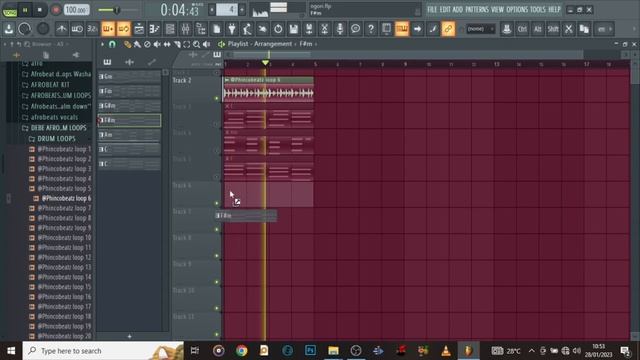
Task: Open project info document icon
Action: point(216,29)
